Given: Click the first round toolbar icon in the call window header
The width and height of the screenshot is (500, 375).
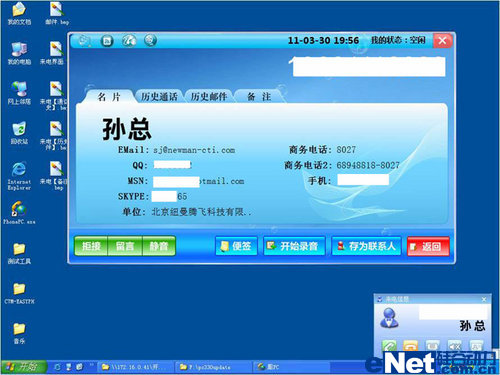Looking at the screenshot, I should (85, 41).
